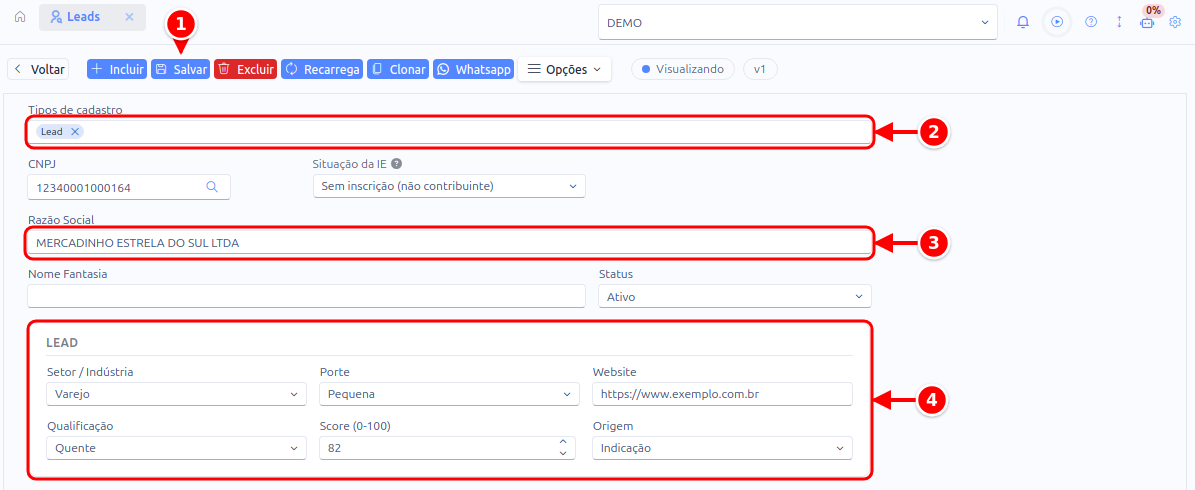
Task: Click inside Tipos de cadastro field
Action: (x=450, y=132)
